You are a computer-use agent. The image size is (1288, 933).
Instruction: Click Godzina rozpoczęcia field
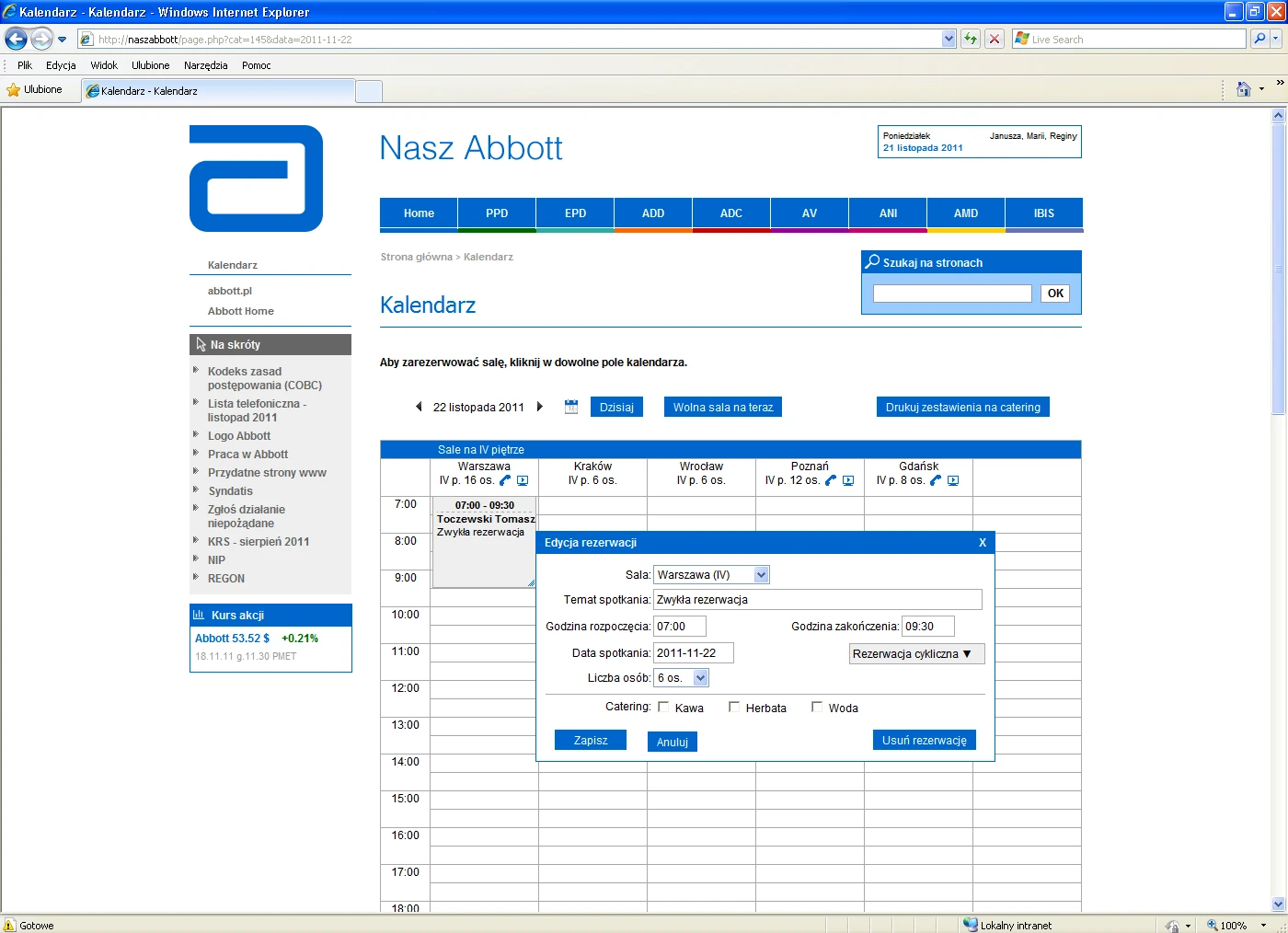pos(680,626)
